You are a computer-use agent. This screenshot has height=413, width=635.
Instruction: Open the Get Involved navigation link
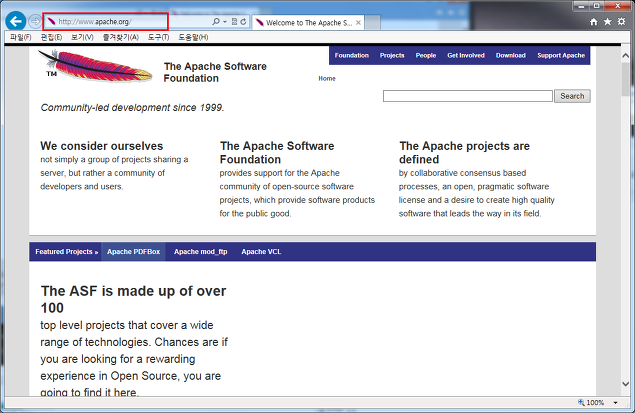tap(466, 55)
